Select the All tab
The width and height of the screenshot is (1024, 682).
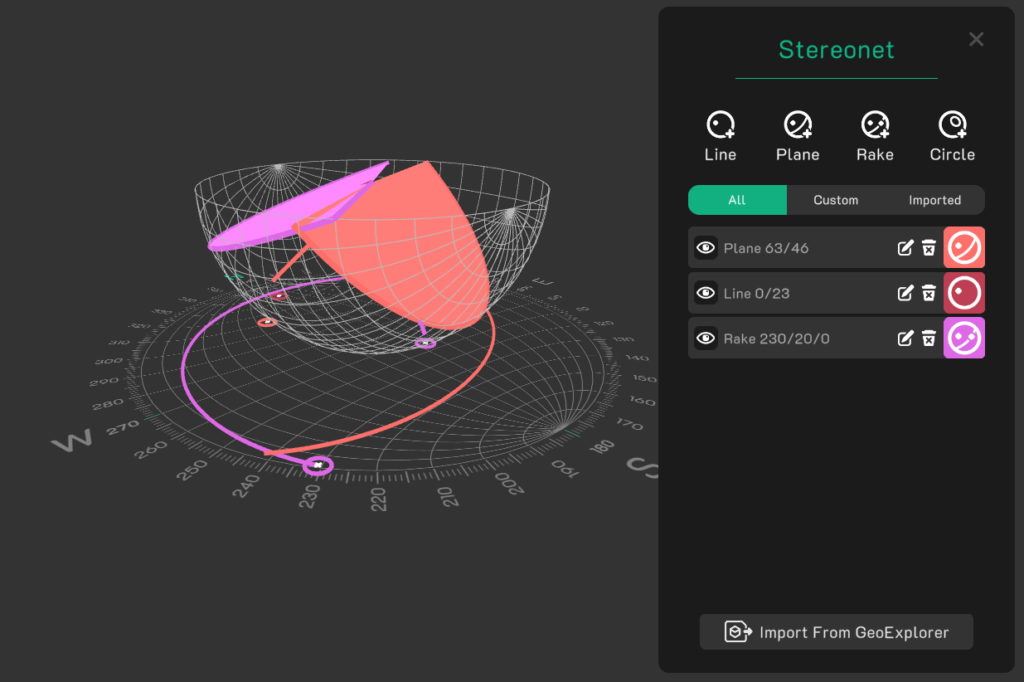click(x=737, y=200)
